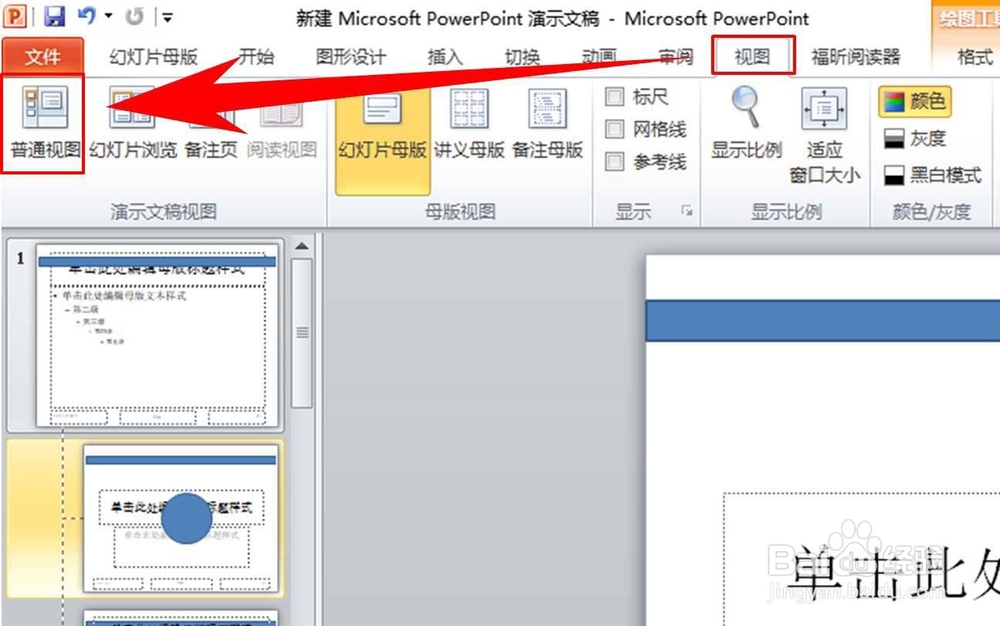1000x626 pixels.
Task: Select title layout thumbnail with blue circle
Action: tap(181, 519)
